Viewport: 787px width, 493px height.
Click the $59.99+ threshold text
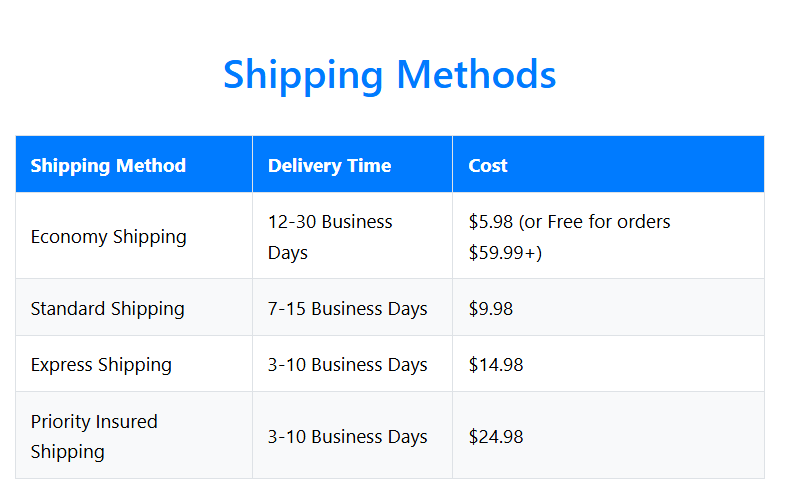(505, 252)
